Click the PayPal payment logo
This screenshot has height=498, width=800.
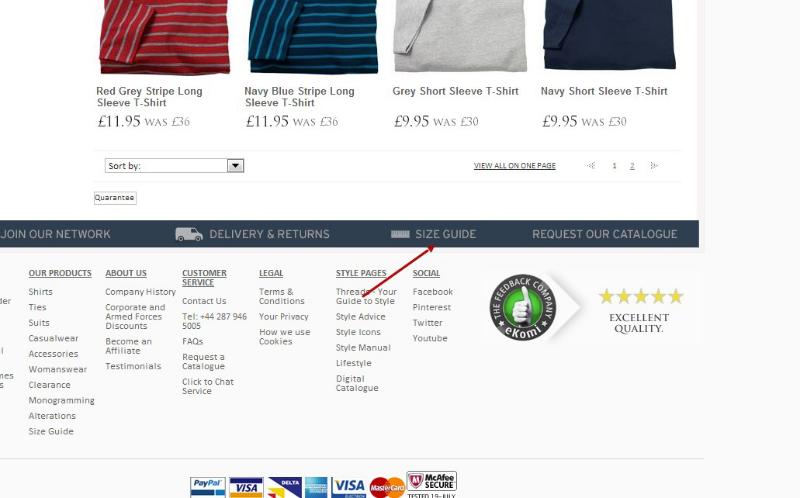(207, 487)
